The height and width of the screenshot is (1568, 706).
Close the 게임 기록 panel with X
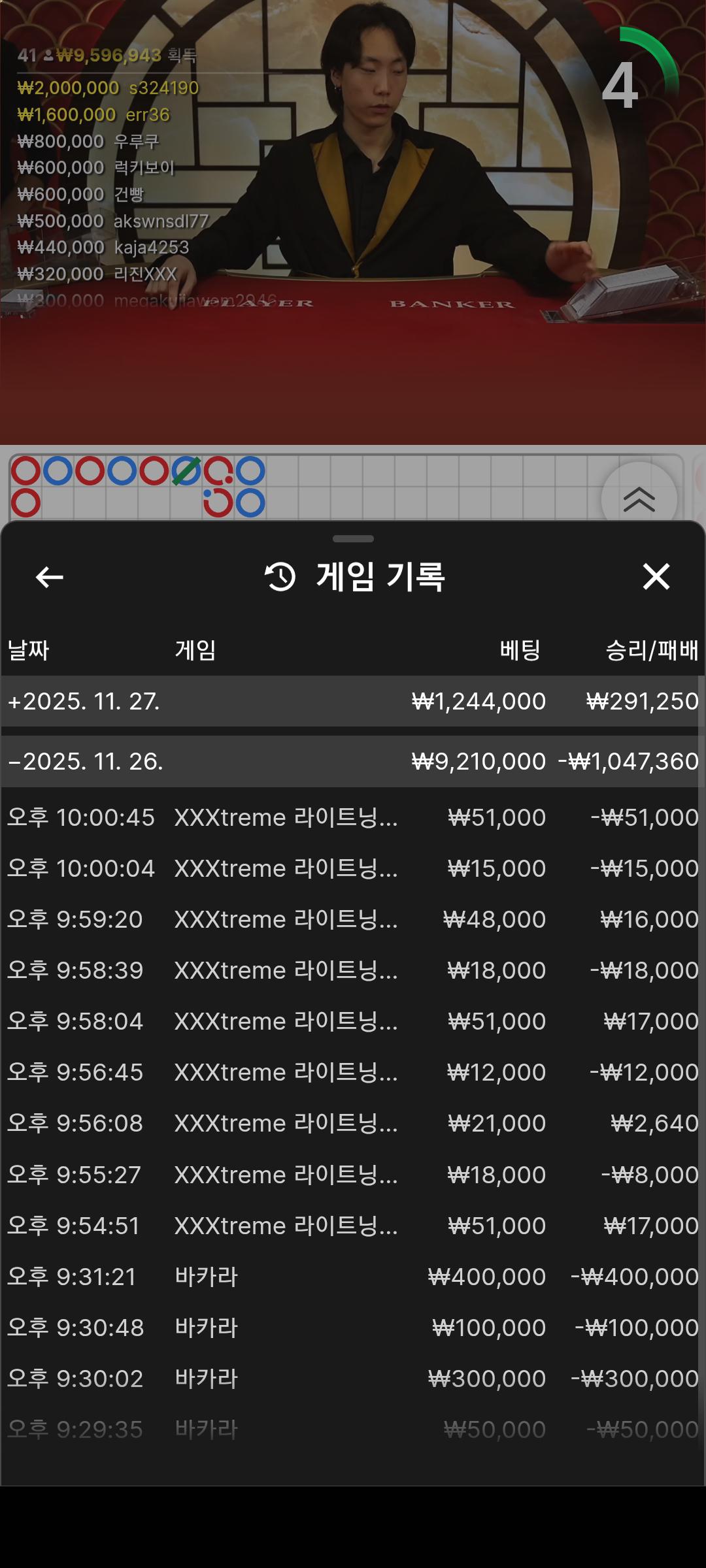pyautogui.click(x=656, y=577)
